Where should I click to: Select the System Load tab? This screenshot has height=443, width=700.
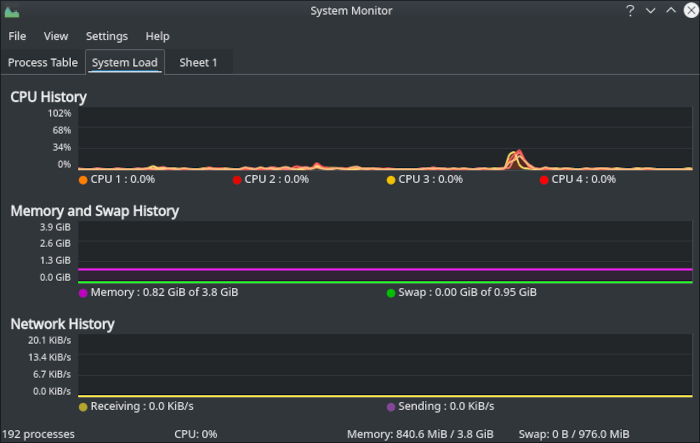[125, 63]
